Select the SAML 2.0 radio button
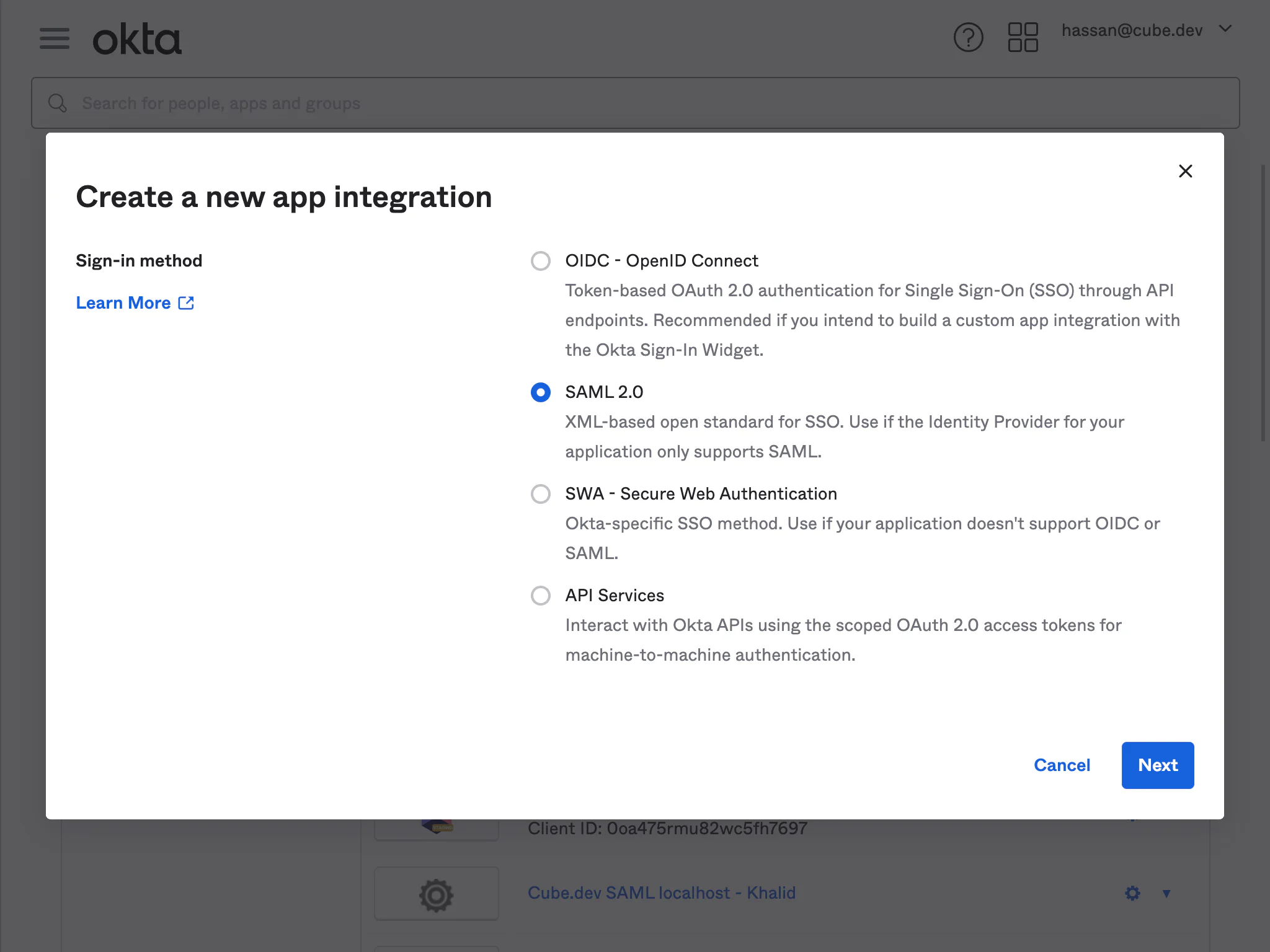 click(x=541, y=392)
